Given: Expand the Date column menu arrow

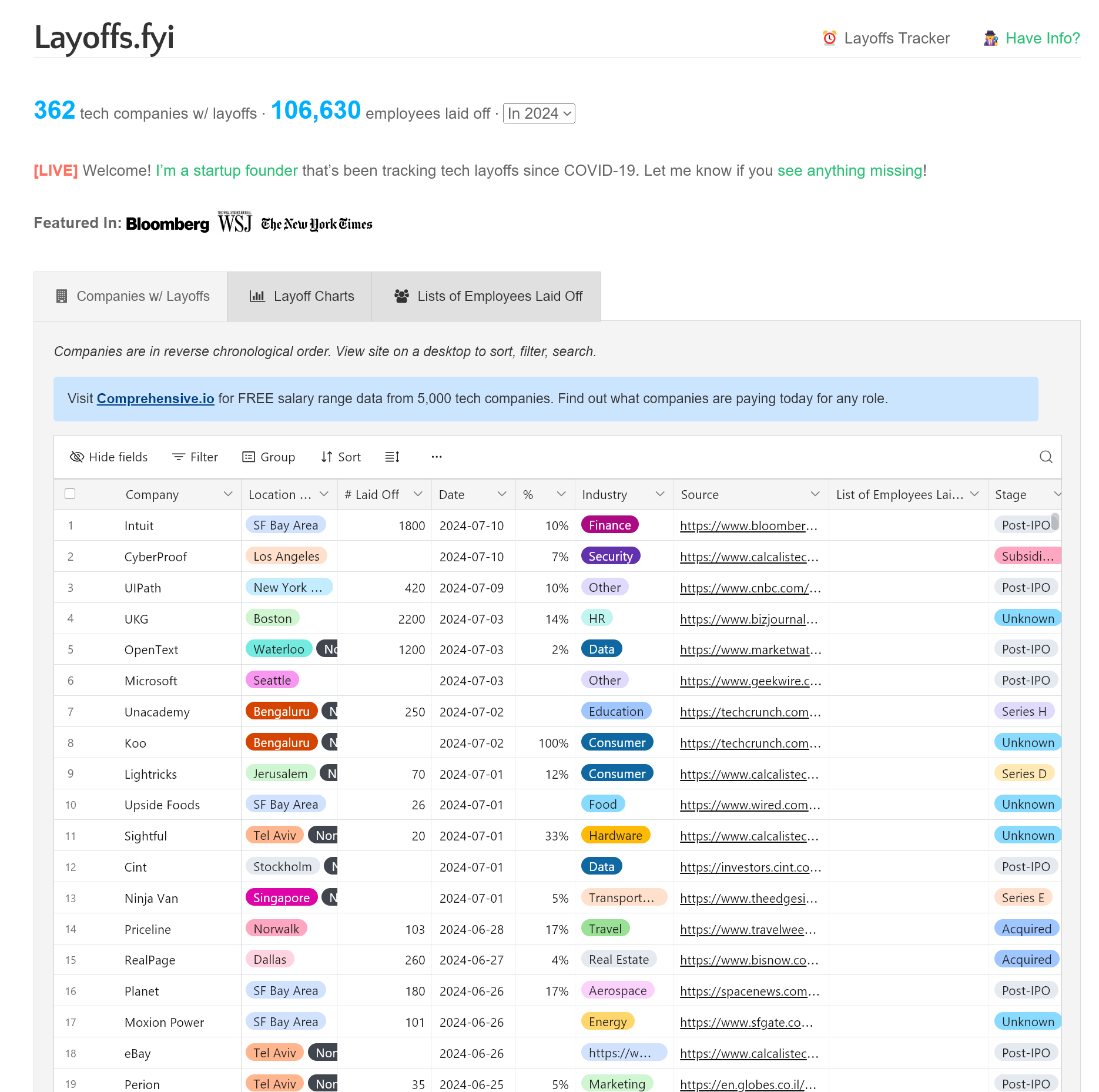Looking at the screenshot, I should [x=502, y=494].
